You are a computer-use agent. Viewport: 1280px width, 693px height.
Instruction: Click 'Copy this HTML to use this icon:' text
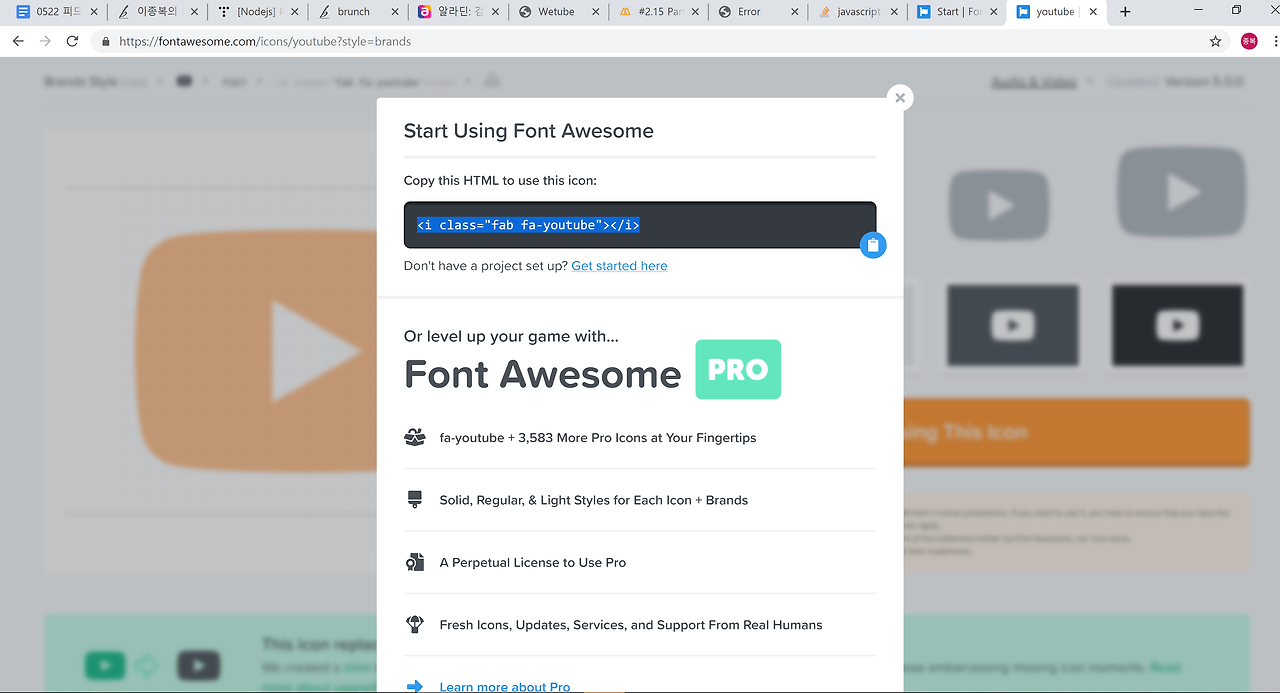coord(500,181)
